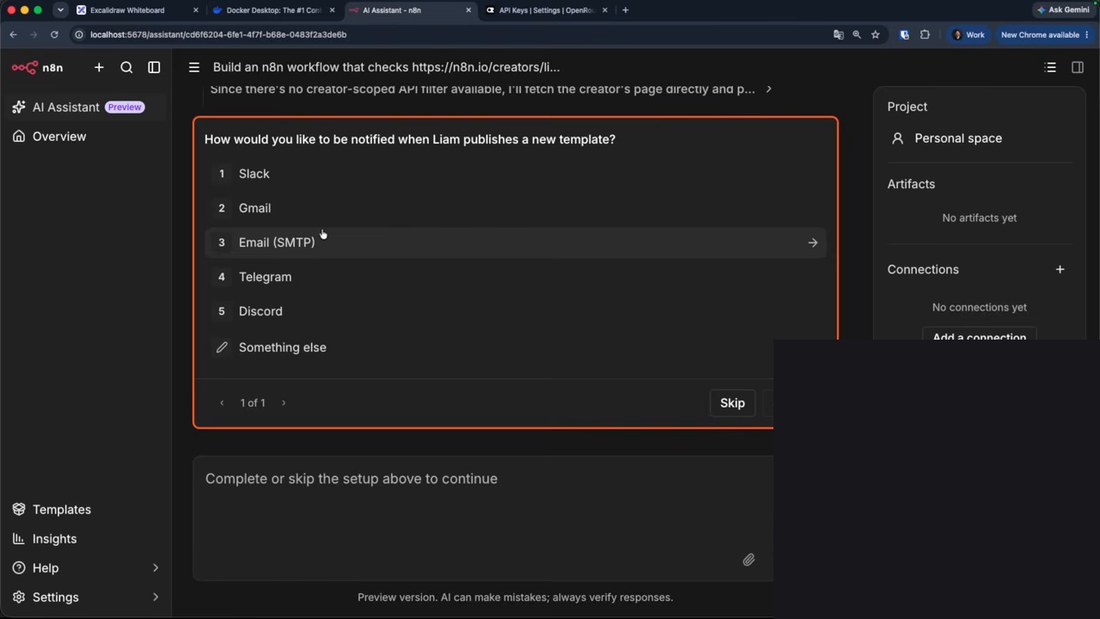1100x619 pixels.
Task: Open search with magnifier icon
Action: [126, 67]
